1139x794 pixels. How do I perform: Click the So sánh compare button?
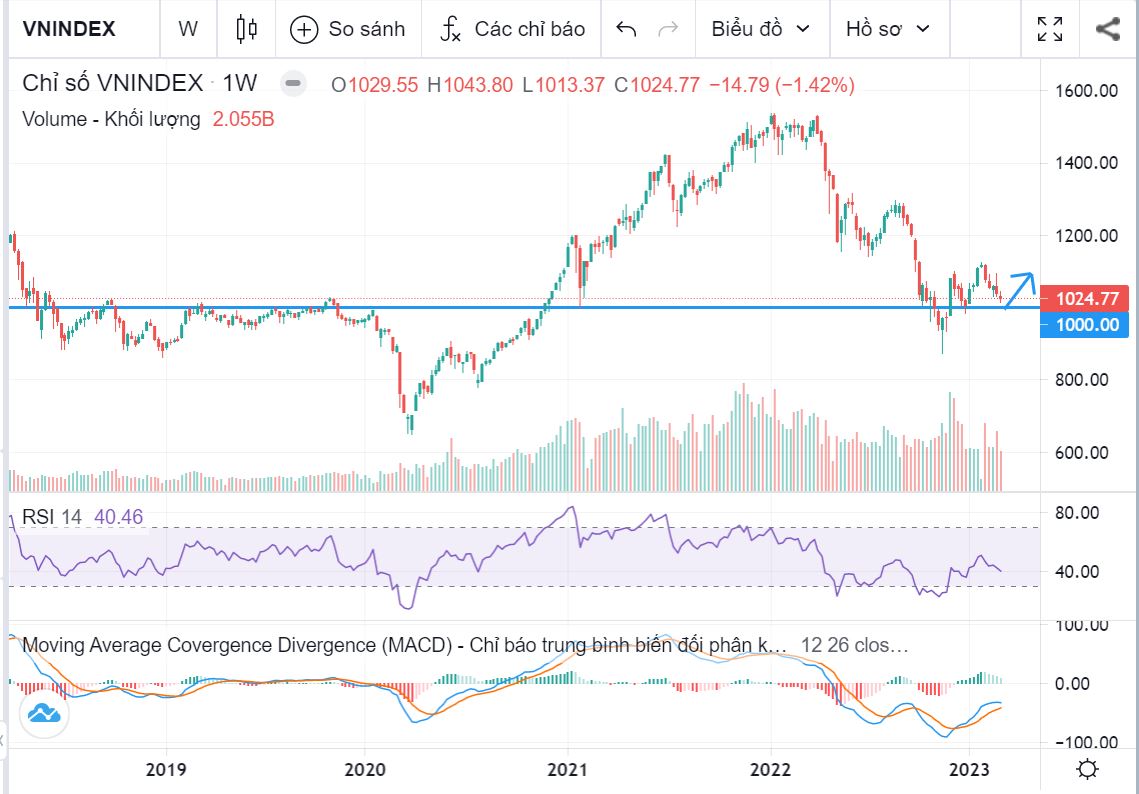tap(346, 29)
